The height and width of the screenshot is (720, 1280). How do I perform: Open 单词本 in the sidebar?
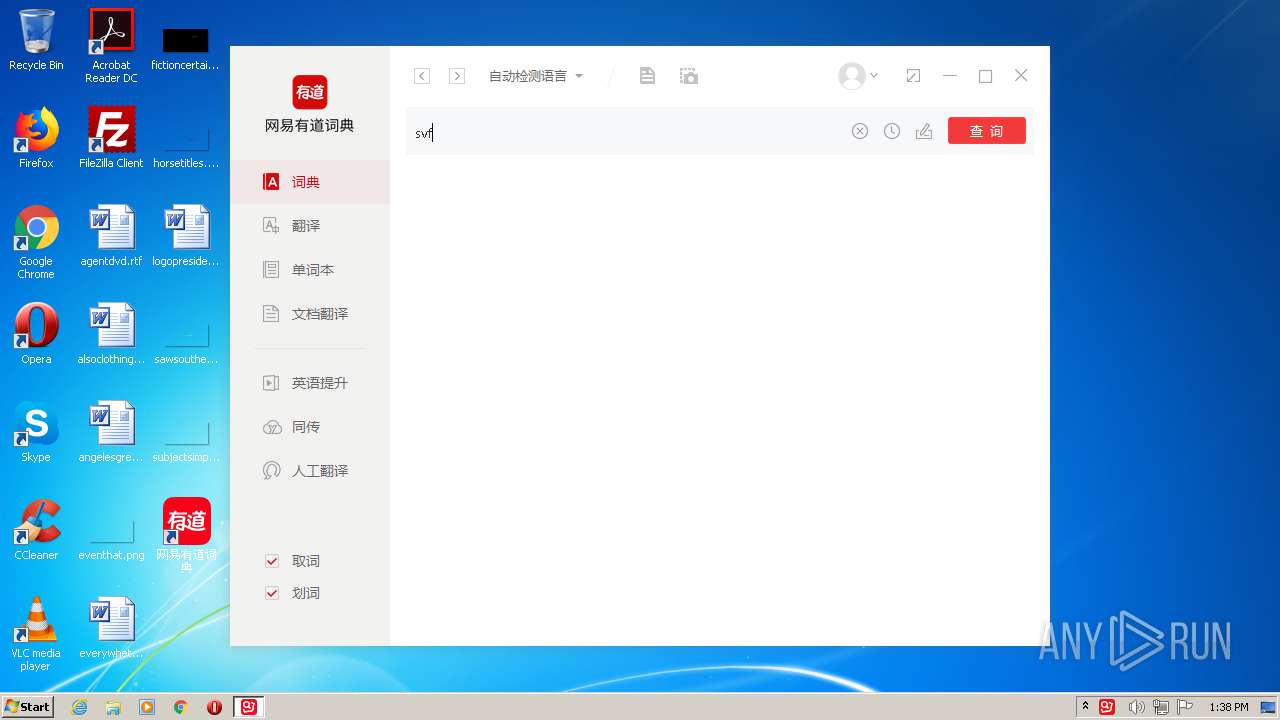[x=310, y=270]
